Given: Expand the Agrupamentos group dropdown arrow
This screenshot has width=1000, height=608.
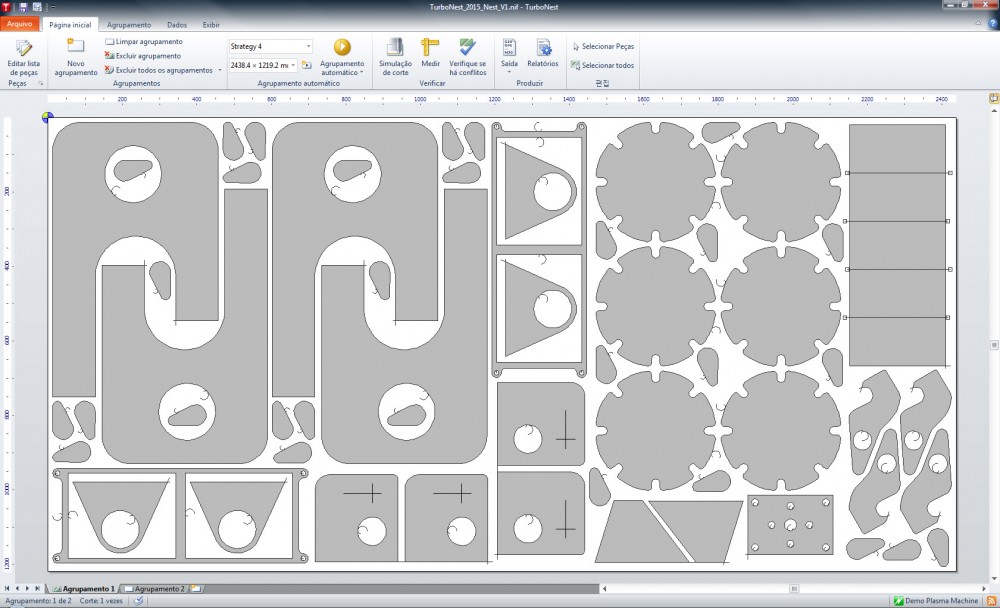Looking at the screenshot, I should (220, 70).
